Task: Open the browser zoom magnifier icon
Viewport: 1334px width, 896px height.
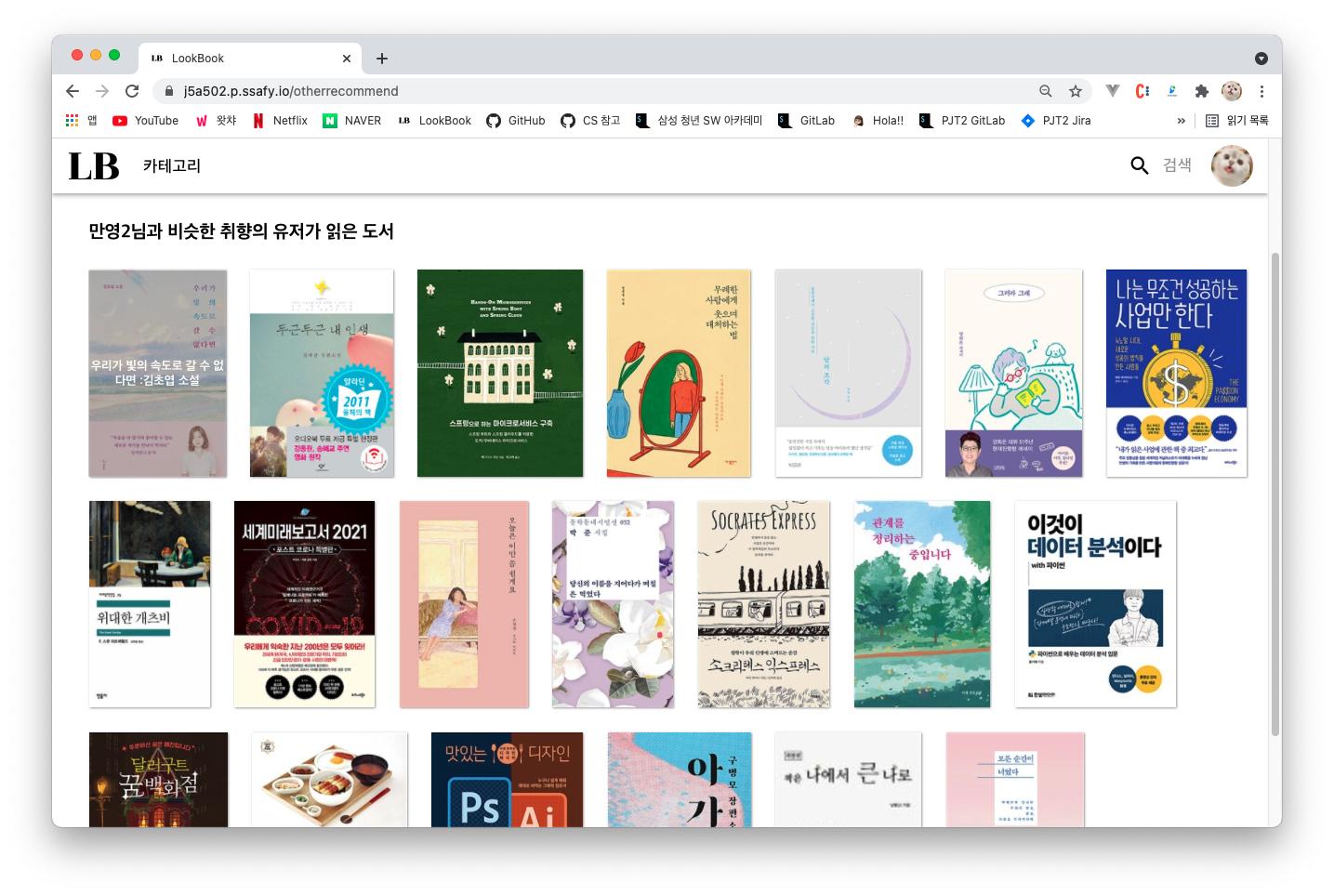Action: 1046,91
